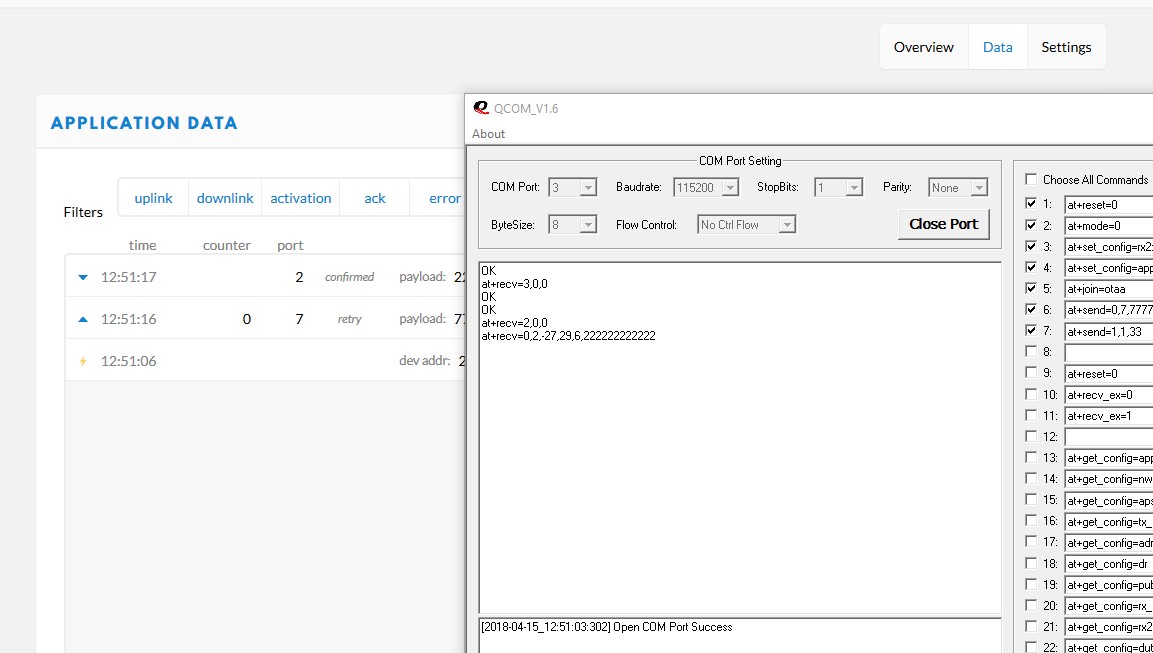Viewport: 1153px width, 653px height.
Task: Click the uplink arrow icon at 12:51:16
Action: pos(83,319)
